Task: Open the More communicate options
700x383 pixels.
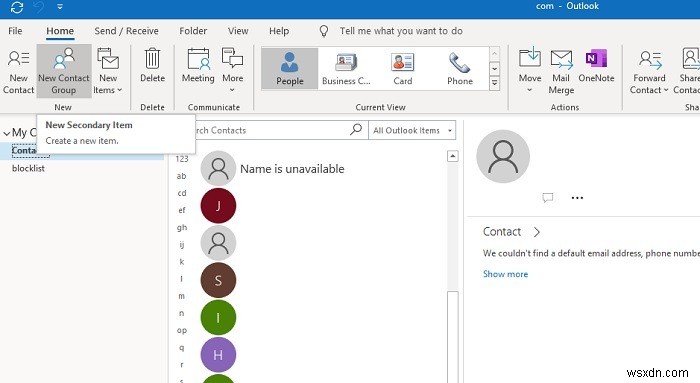Action: [x=233, y=71]
